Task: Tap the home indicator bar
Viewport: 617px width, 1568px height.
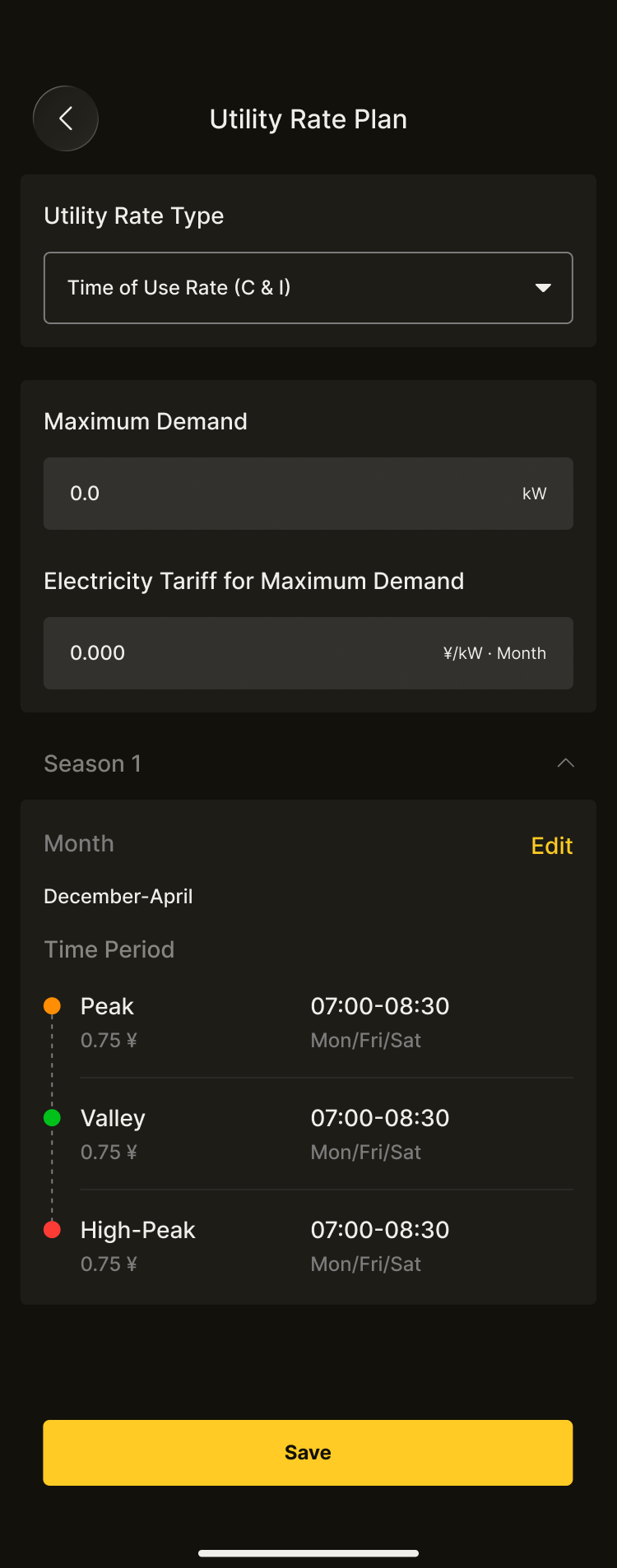Action: [x=308, y=1553]
